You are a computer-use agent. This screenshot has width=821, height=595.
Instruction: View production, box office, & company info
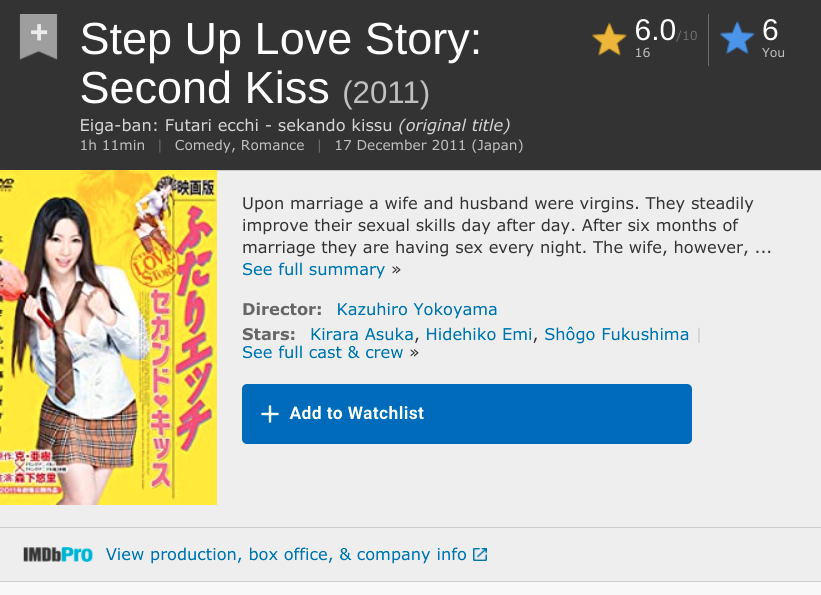pyautogui.click(x=286, y=554)
